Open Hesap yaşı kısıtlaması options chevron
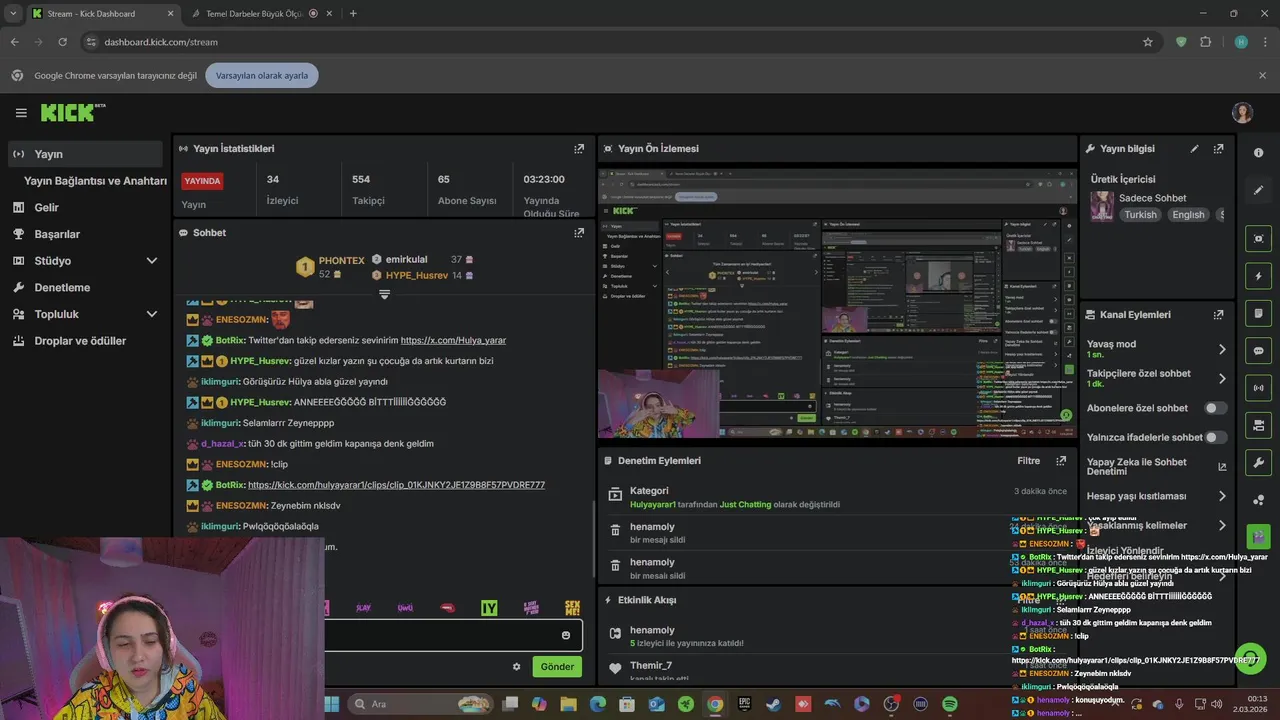Image resolution: width=1280 pixels, height=720 pixels. [1221, 496]
